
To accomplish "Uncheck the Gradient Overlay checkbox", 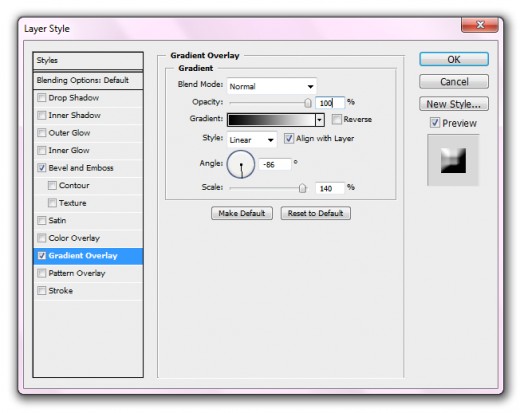I will point(42,256).
